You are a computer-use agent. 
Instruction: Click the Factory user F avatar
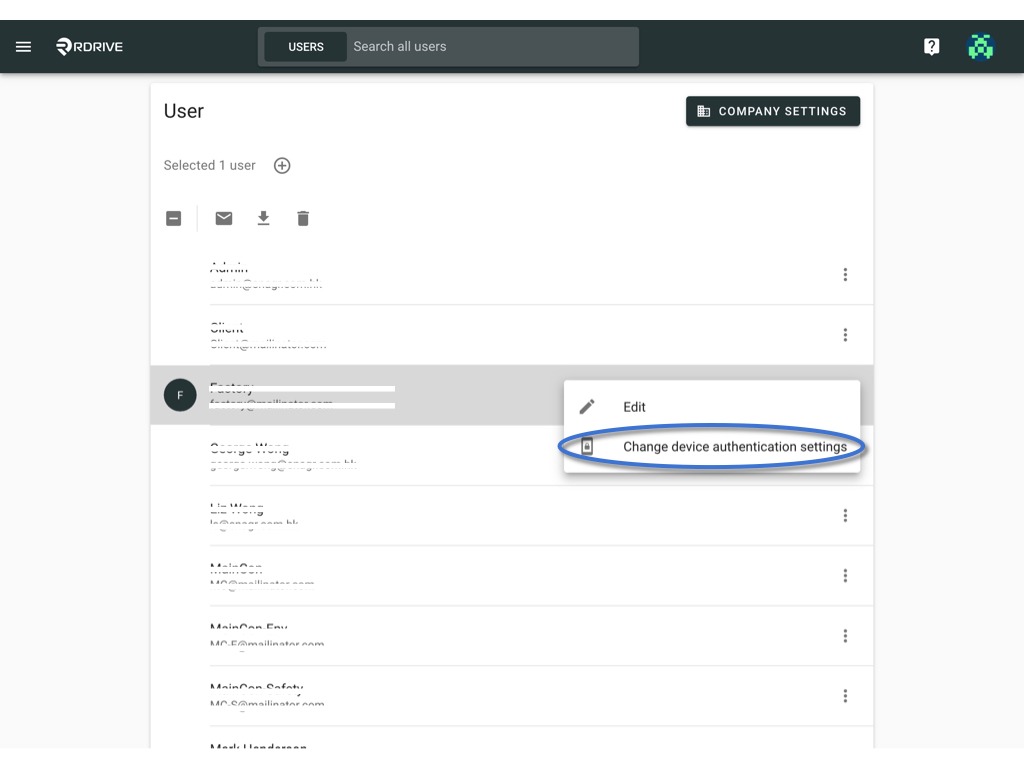(x=180, y=395)
